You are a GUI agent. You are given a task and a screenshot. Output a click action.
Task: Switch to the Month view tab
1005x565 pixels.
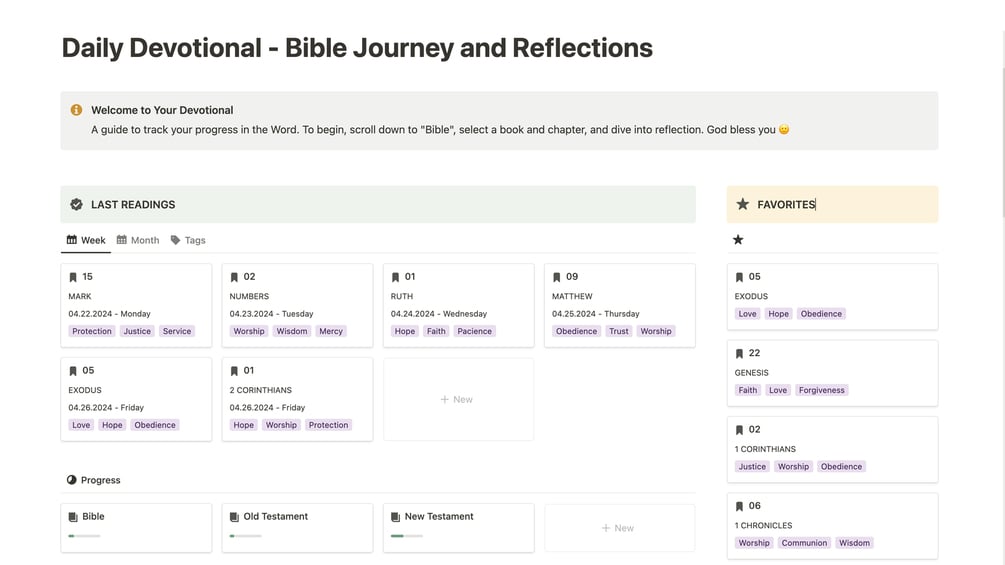tap(138, 240)
